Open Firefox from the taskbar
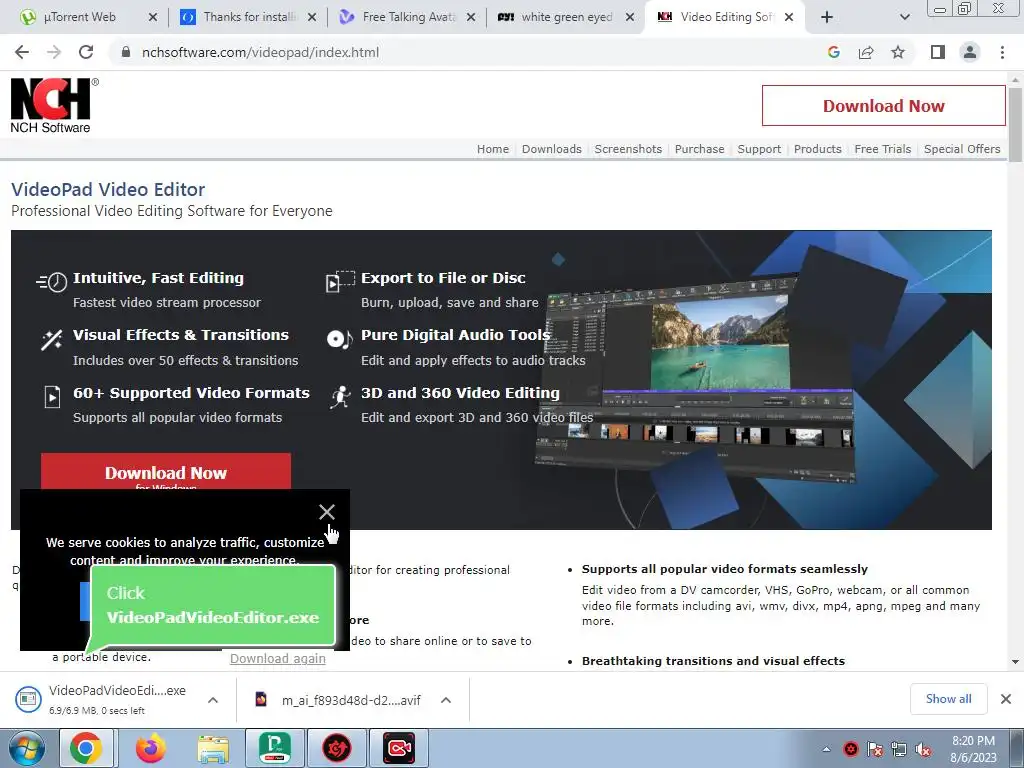This screenshot has height=768, width=1024. tap(150, 748)
